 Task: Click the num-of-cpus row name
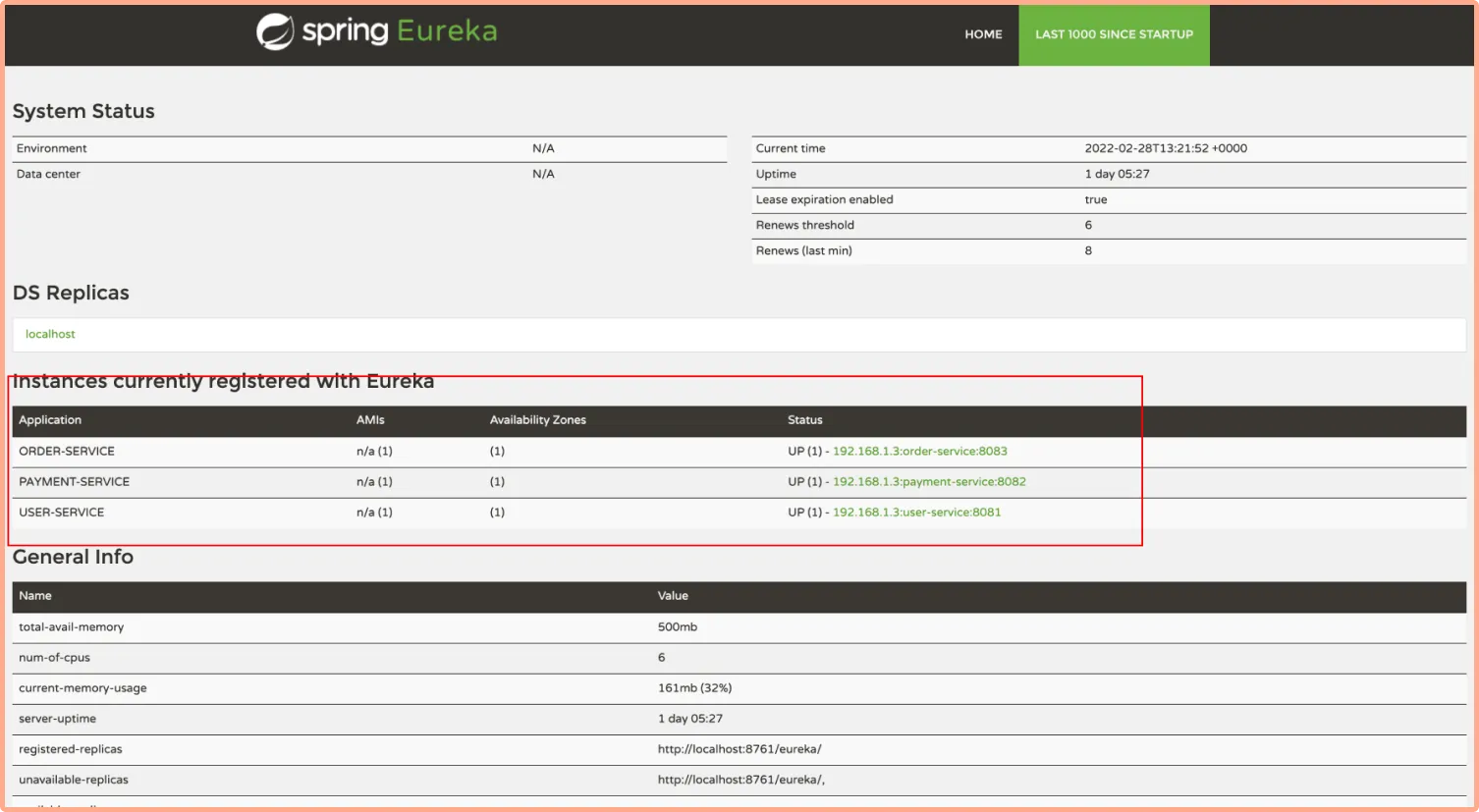[x=55, y=657]
